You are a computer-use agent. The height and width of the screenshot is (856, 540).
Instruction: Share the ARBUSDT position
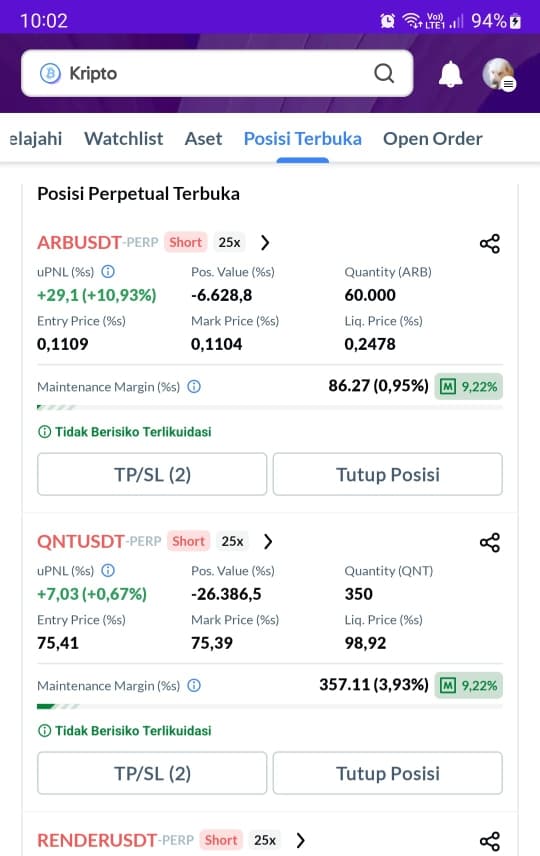(x=490, y=243)
